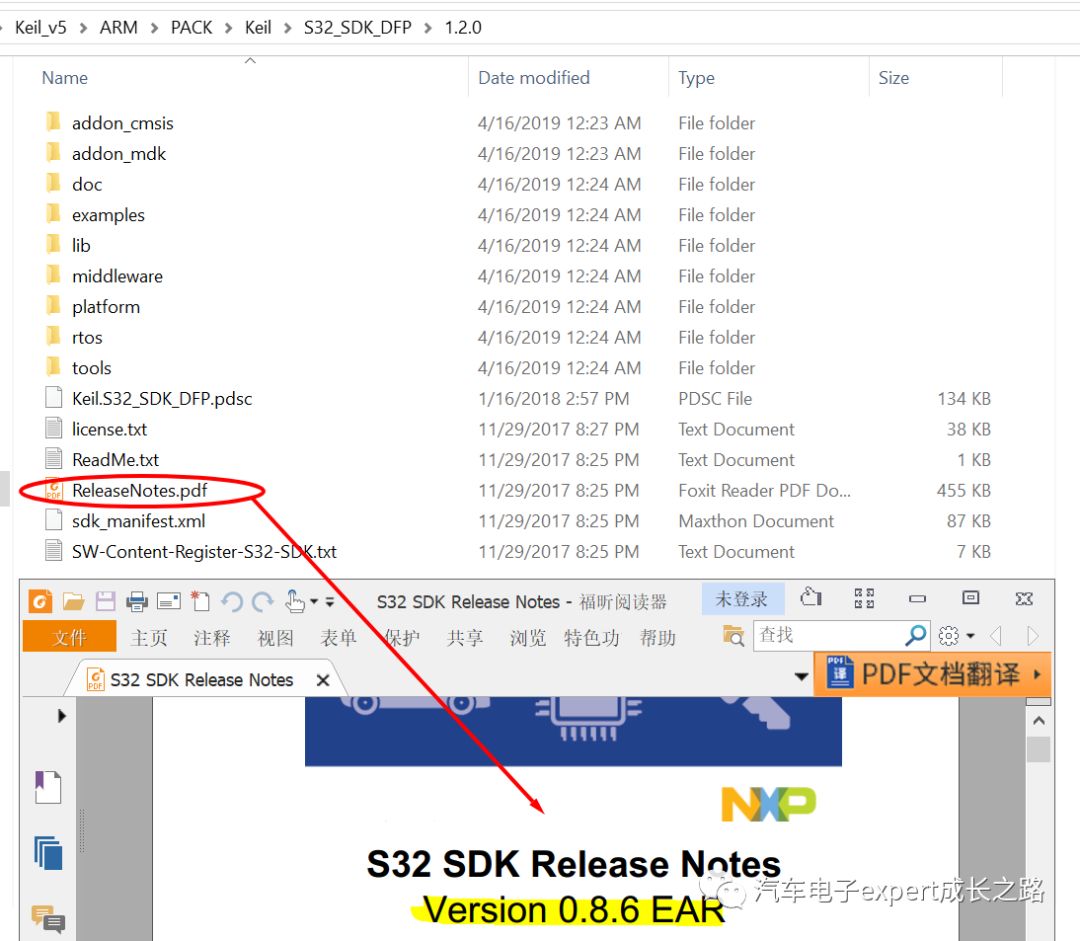Sort by the Size column header
Image resolution: width=1080 pixels, height=941 pixels.
click(893, 78)
